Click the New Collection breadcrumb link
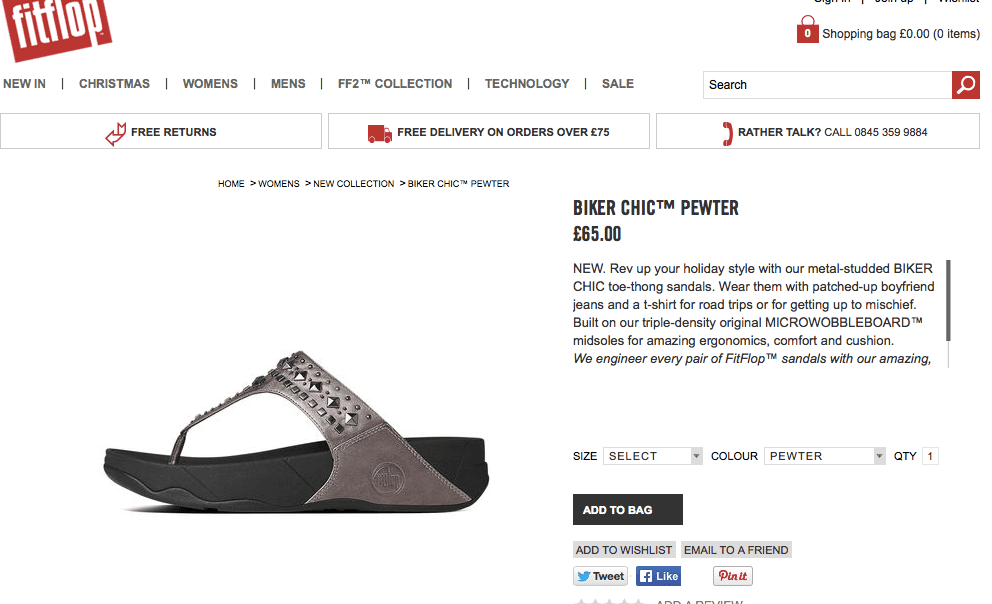Image resolution: width=992 pixels, height=604 pixels. click(354, 184)
